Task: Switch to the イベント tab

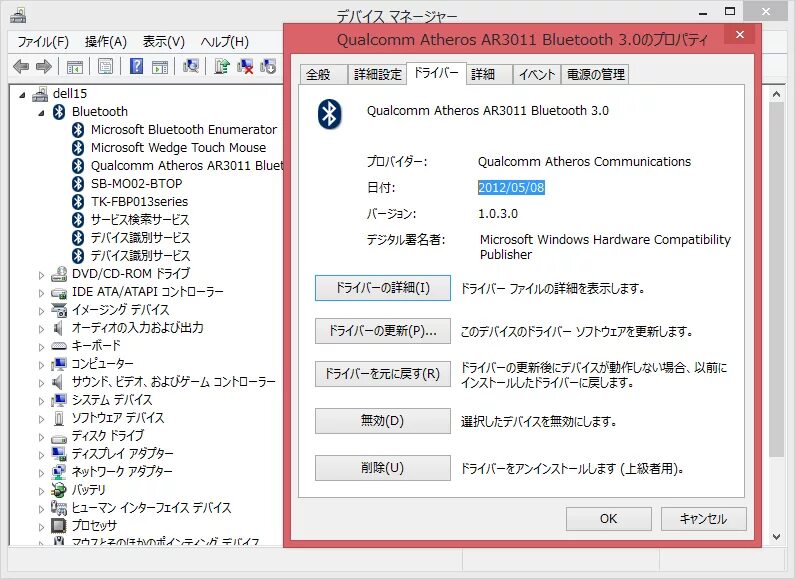Action: 537,75
